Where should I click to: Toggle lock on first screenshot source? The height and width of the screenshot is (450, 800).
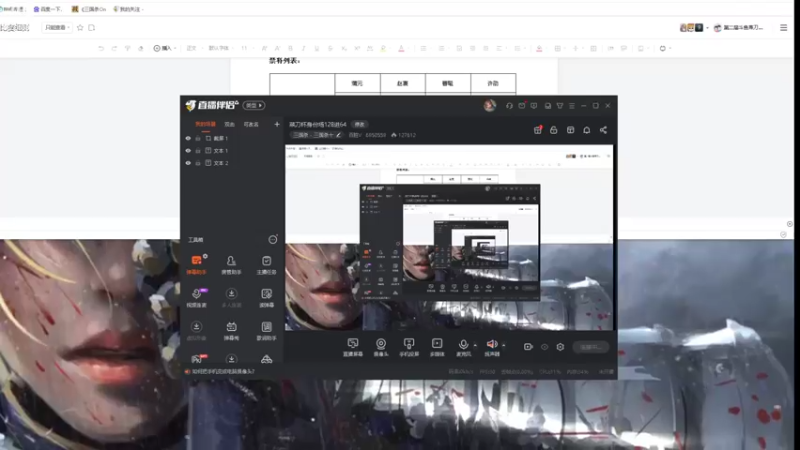coord(198,138)
